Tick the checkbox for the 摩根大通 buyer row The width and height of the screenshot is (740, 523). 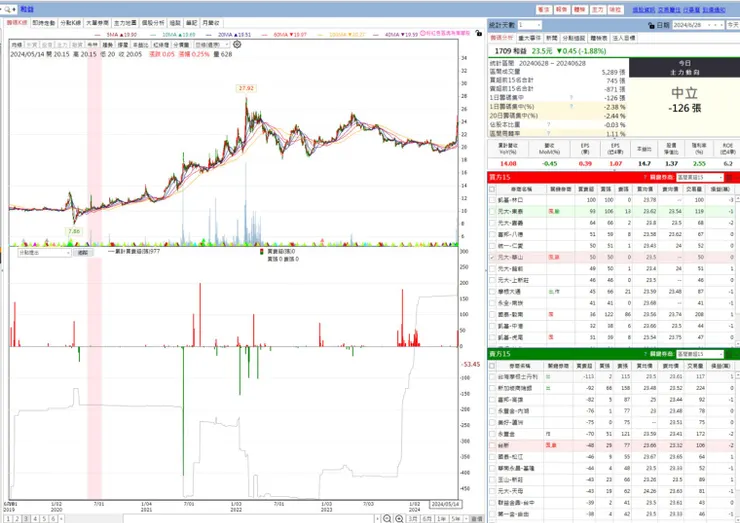(x=492, y=292)
